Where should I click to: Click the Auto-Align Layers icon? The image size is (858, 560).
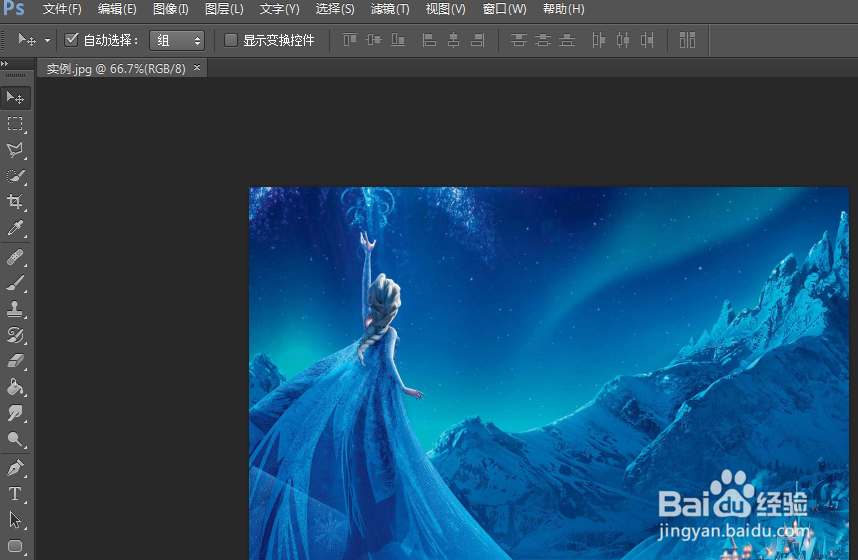click(x=687, y=40)
